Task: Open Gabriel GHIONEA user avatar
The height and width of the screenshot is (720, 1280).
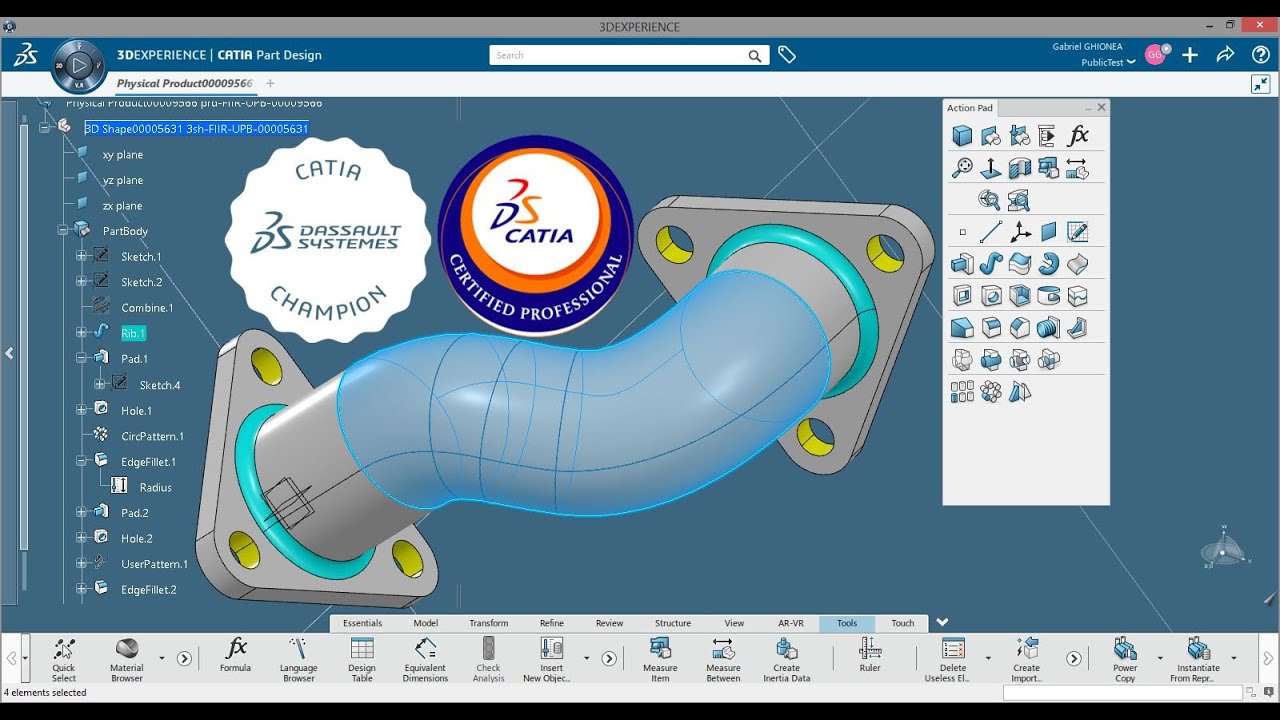Action: coord(1155,55)
